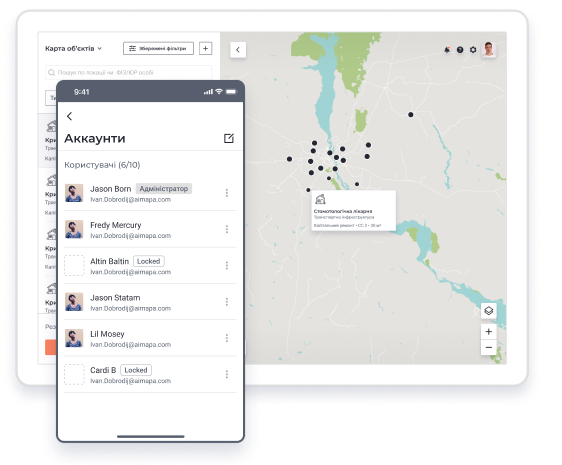Click the map layers icon
The height and width of the screenshot is (465, 562).
[x=489, y=310]
